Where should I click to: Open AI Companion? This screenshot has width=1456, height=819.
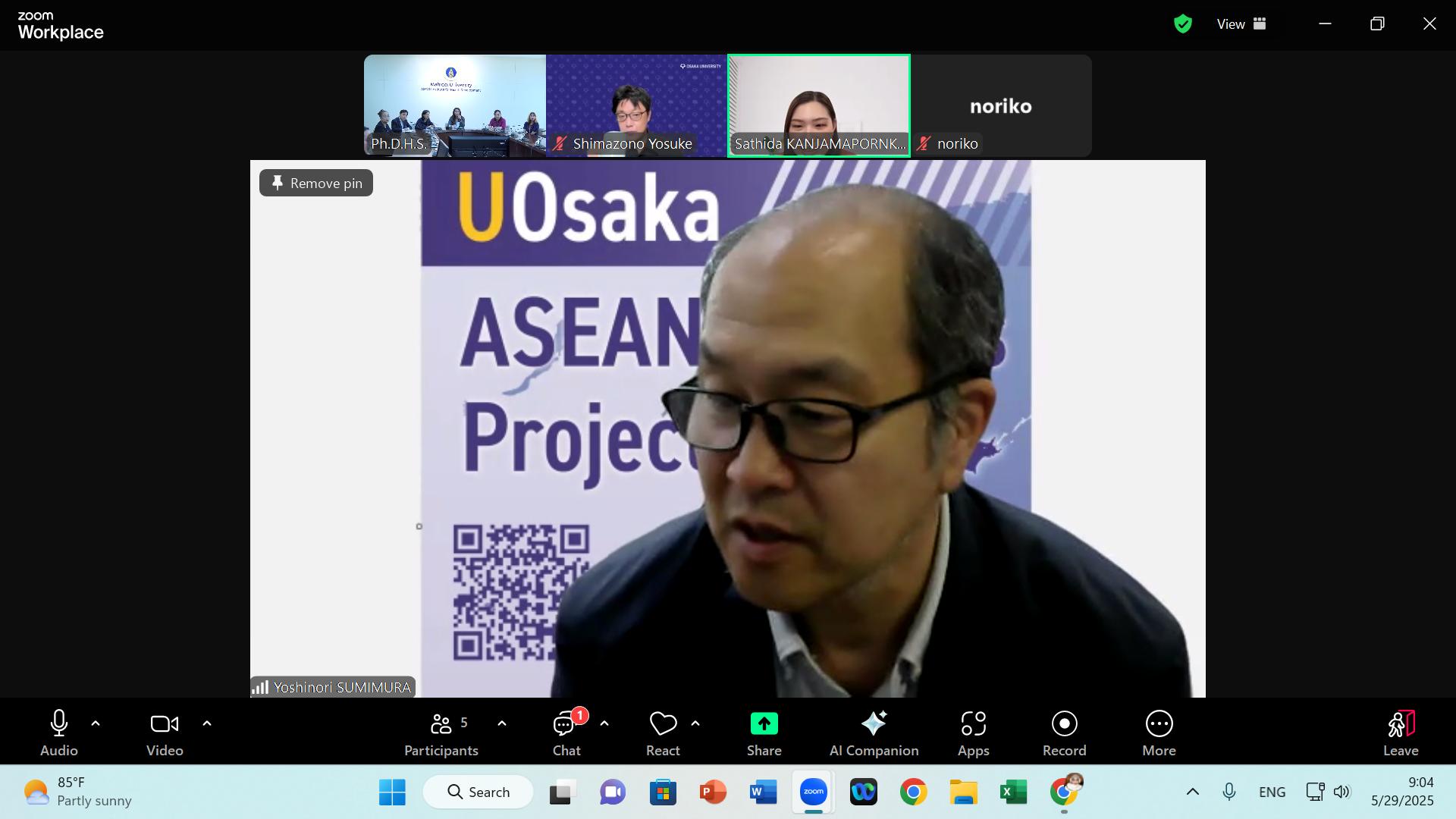pos(874,733)
